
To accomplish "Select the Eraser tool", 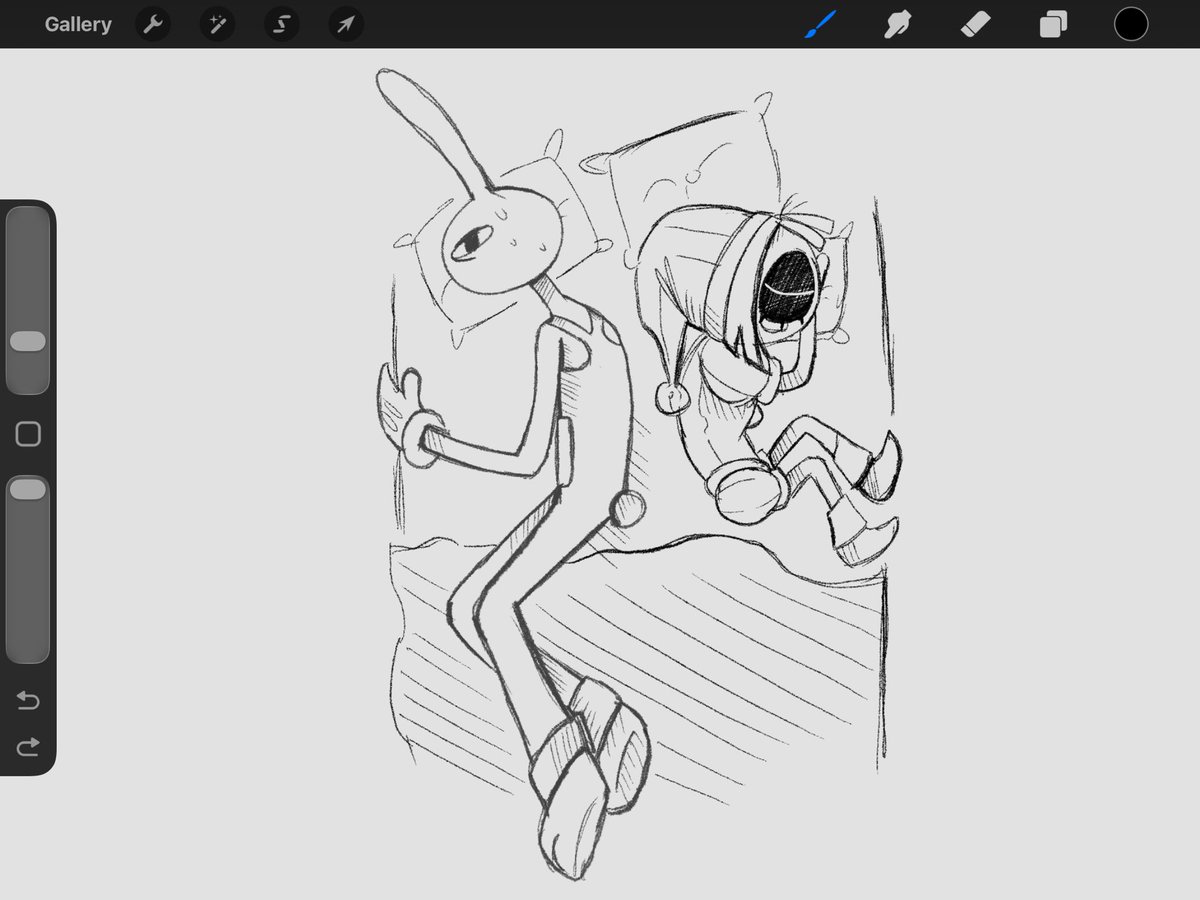I will [x=975, y=24].
